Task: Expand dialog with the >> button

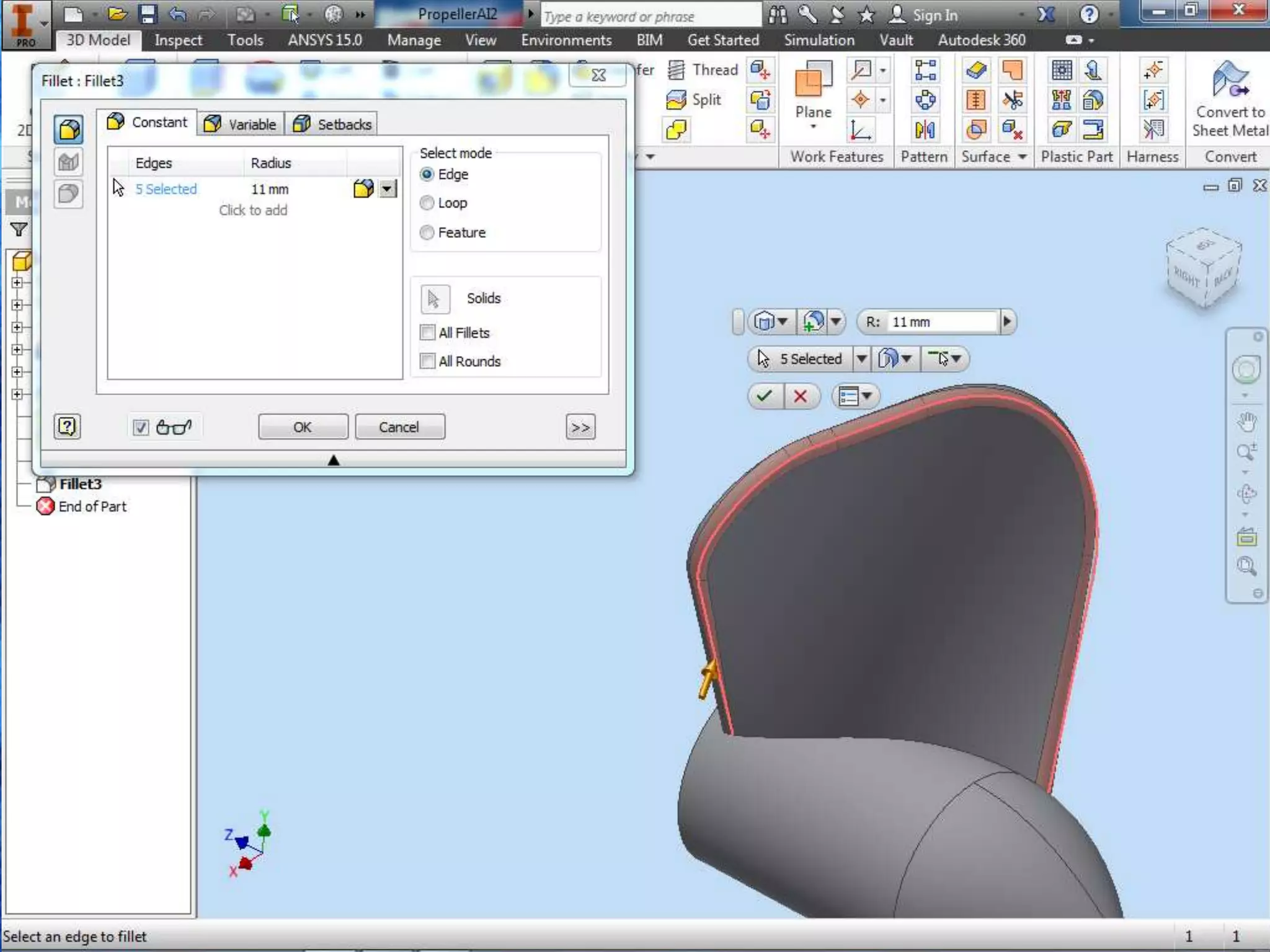Action: point(580,427)
